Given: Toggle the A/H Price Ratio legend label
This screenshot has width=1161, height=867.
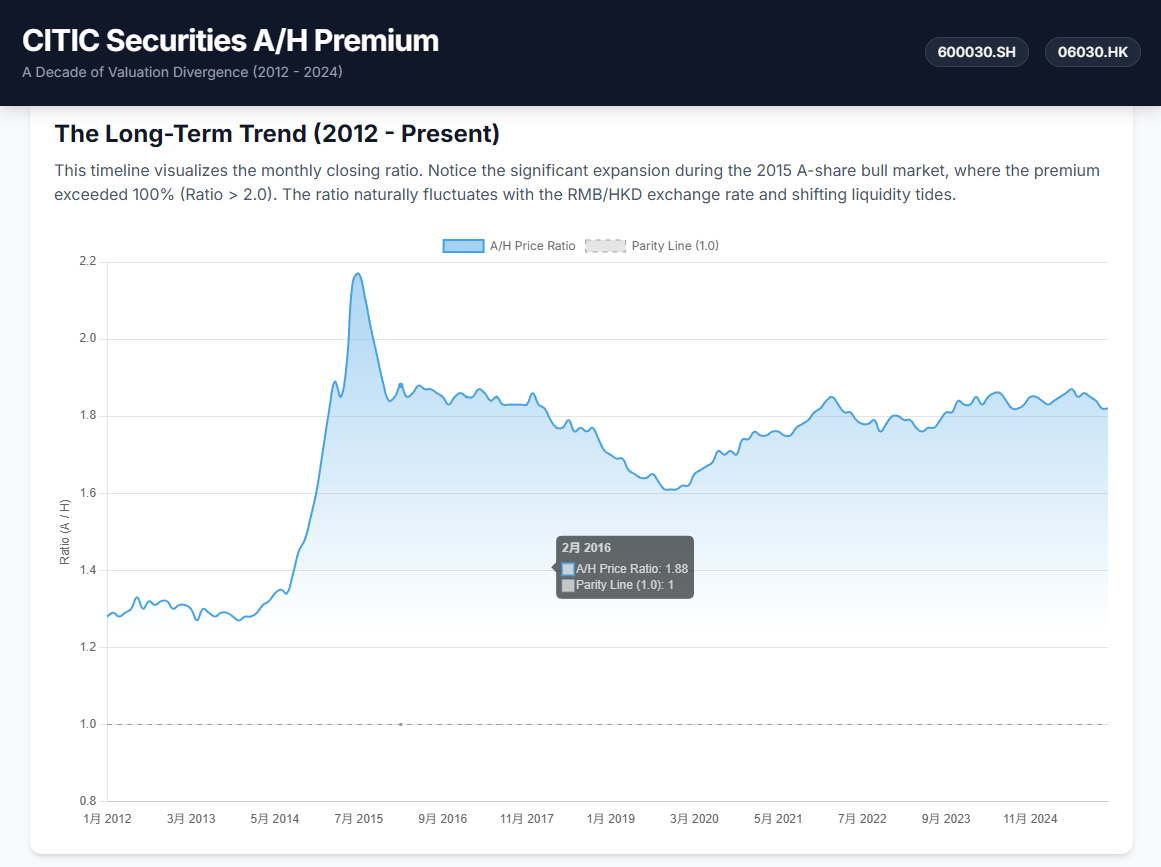Looking at the screenshot, I should [x=532, y=246].
